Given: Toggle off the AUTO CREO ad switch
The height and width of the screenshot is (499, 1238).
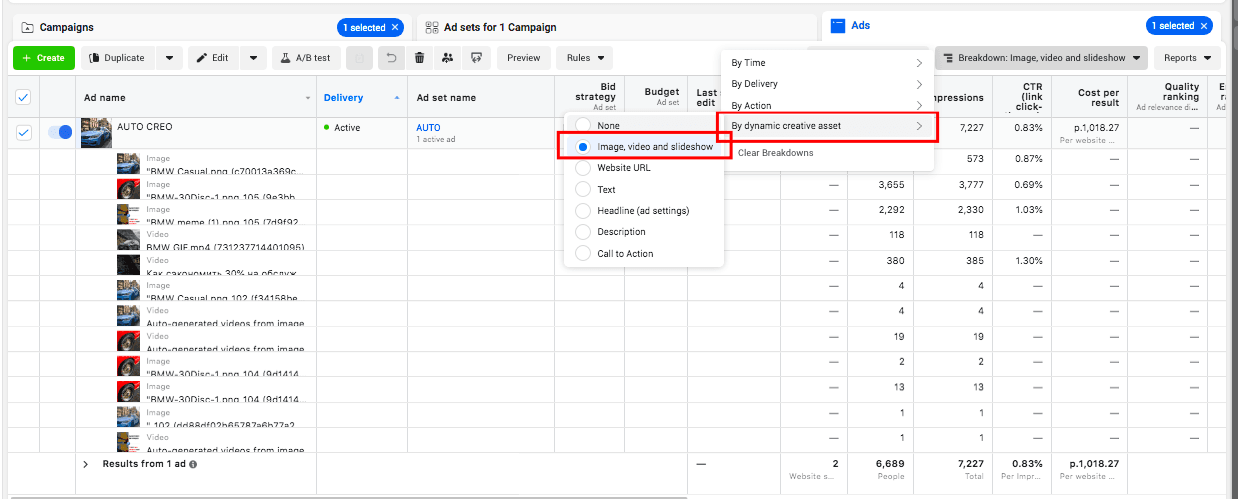Looking at the screenshot, I should [x=60, y=132].
